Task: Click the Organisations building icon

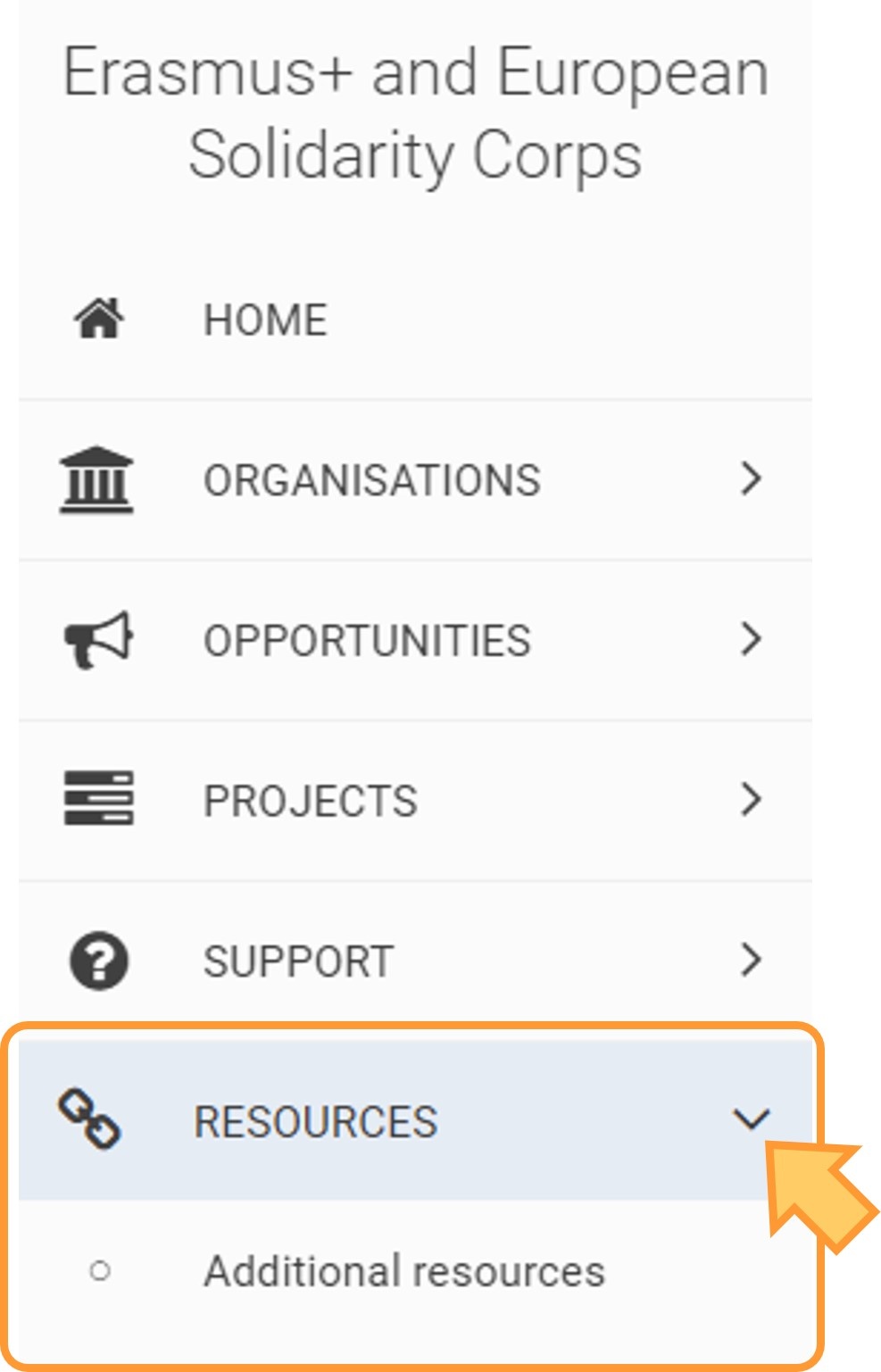Action: click(x=96, y=479)
